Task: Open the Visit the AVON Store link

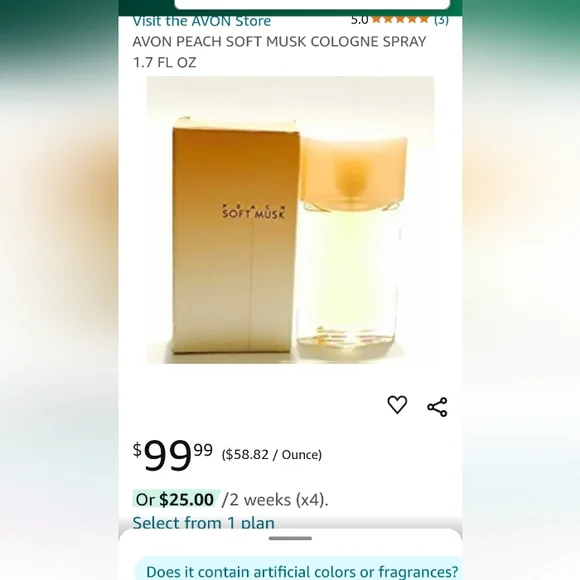Action: [x=202, y=21]
